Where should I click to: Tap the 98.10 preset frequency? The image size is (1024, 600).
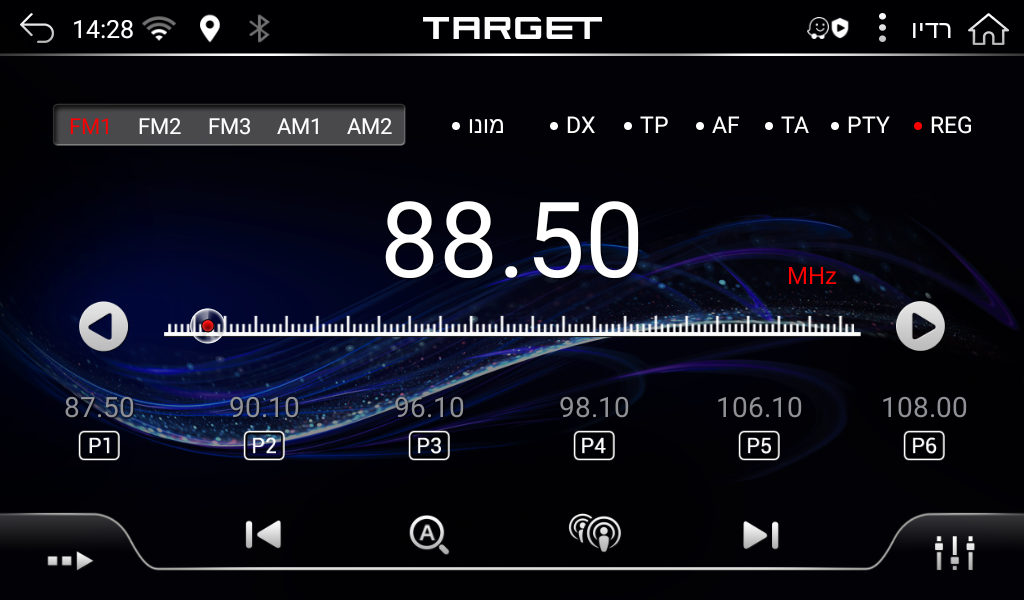pyautogui.click(x=594, y=408)
